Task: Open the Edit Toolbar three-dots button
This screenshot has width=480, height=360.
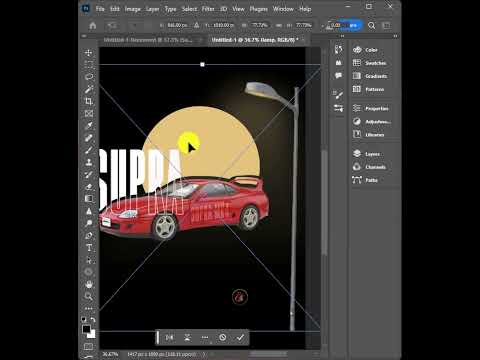Action: coord(88,309)
